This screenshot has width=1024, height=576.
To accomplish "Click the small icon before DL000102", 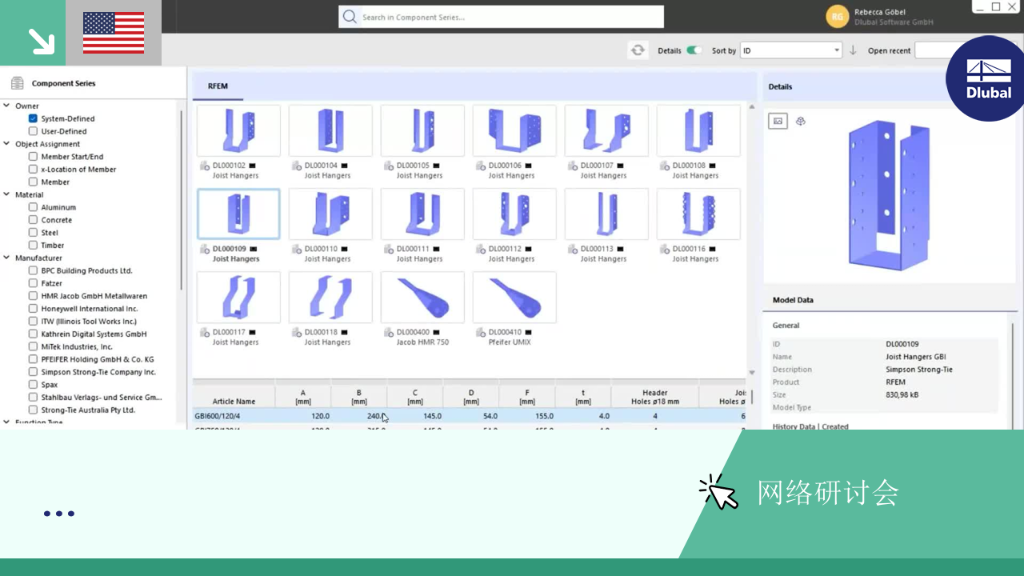I will 204,166.
